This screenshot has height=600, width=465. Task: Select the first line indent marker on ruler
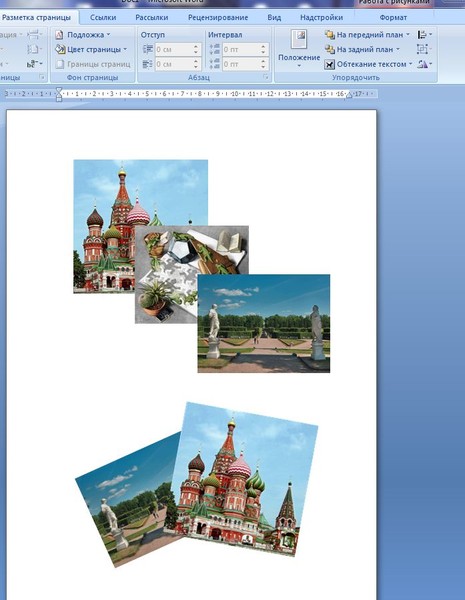coord(59,90)
